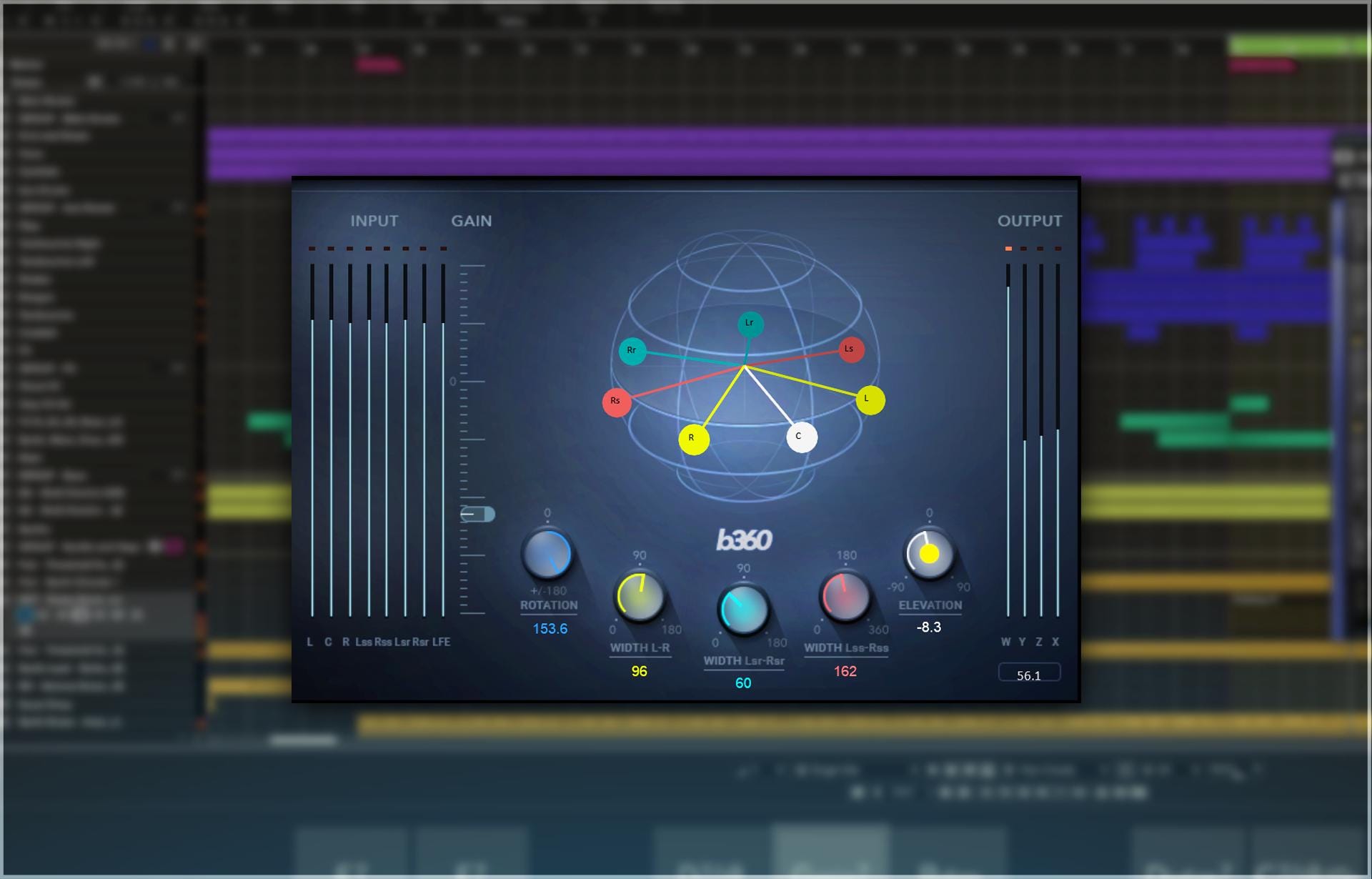This screenshot has height=879, width=1372.
Task: Click the Elevation value -8.3
Action: pos(929,627)
